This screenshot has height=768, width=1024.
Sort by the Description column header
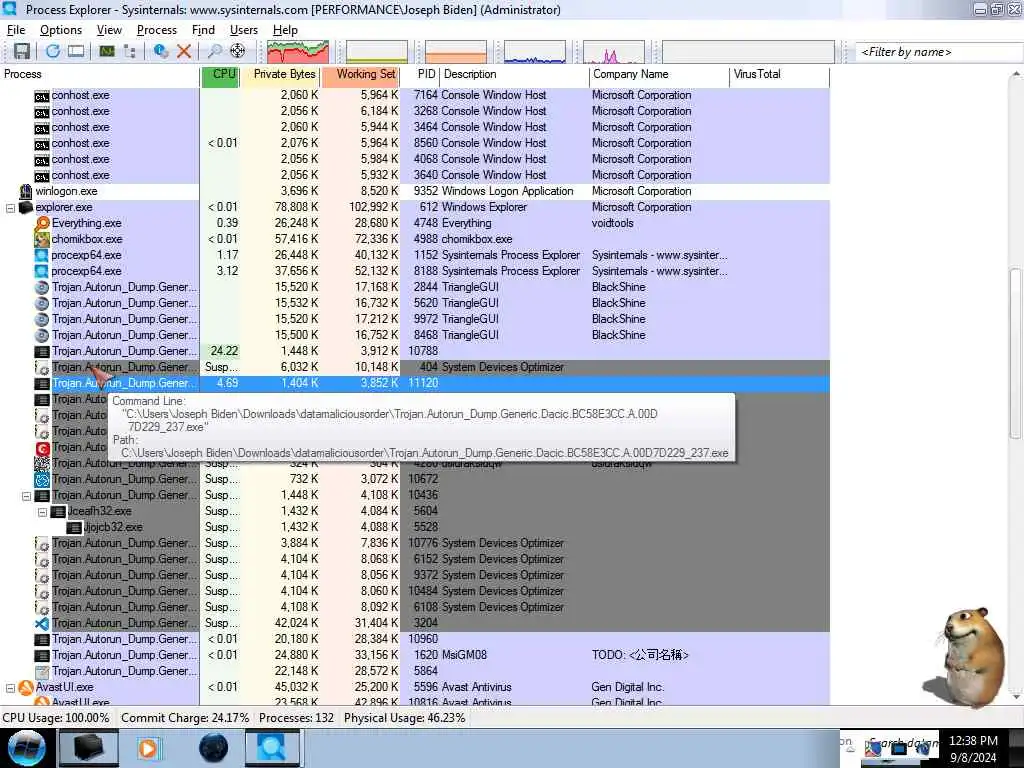click(x=515, y=74)
